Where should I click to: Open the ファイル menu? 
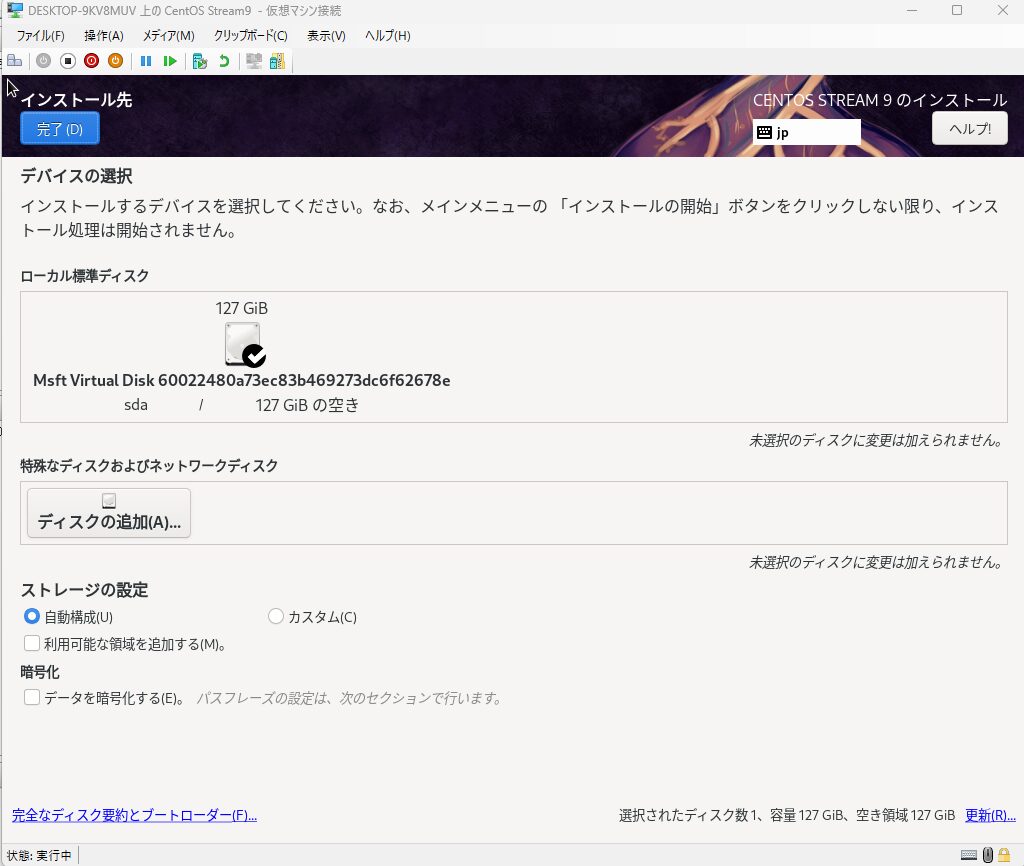point(40,36)
